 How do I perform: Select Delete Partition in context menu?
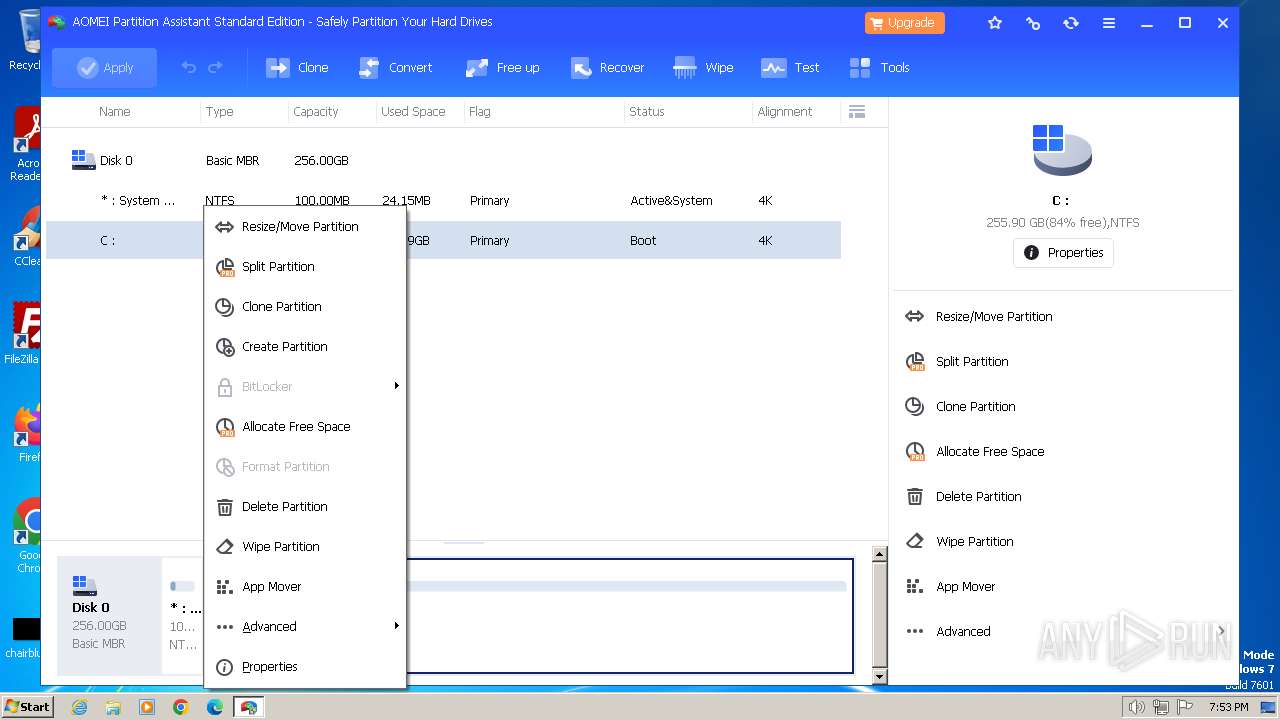pos(305,507)
